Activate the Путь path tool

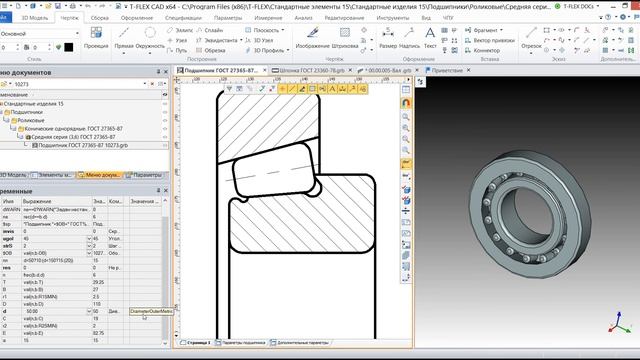coord(178,50)
